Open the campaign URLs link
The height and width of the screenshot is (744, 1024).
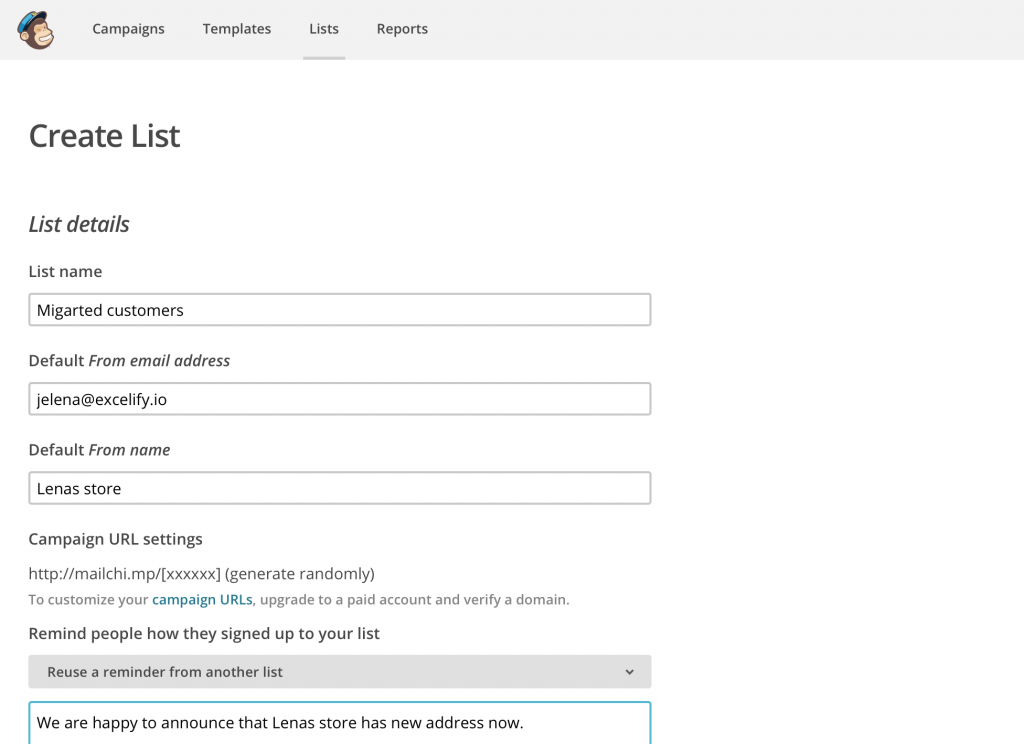click(x=201, y=599)
